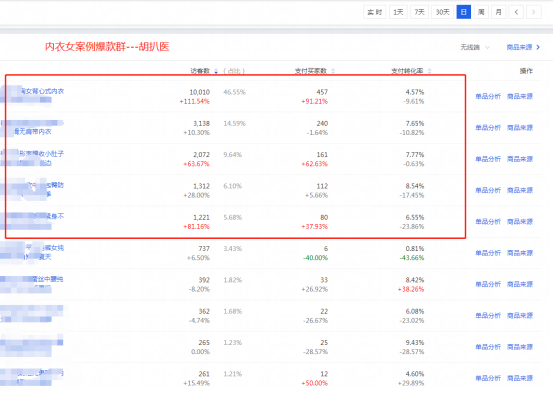Click the +63.67% visitor change value
Screen dimensions: 553x397
tap(196, 164)
